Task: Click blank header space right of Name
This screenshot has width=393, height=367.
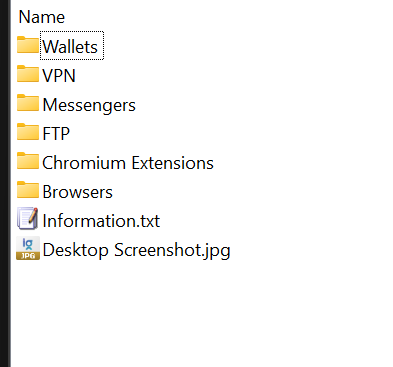Action: point(230,17)
